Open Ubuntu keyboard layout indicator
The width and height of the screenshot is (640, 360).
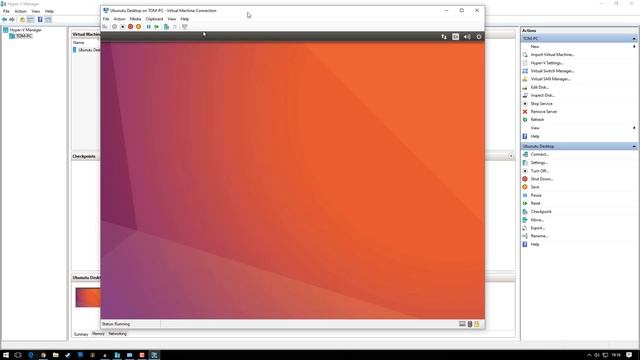pos(456,37)
